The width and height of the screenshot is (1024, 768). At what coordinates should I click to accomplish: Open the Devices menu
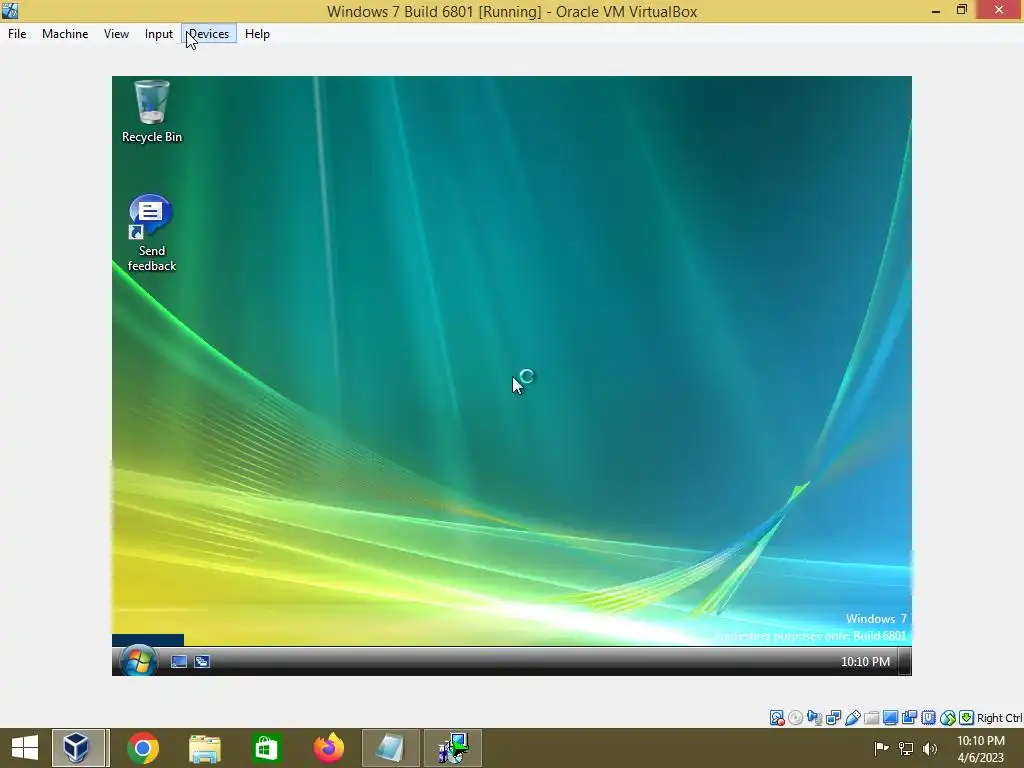click(x=209, y=34)
